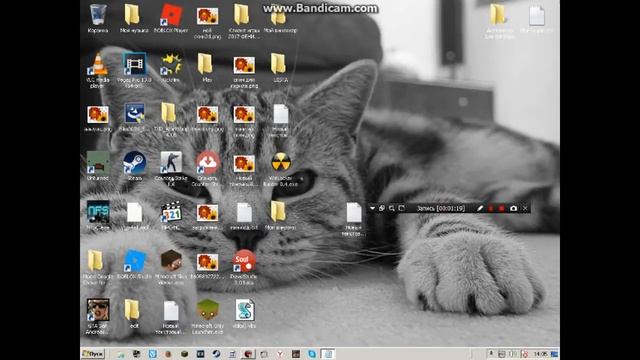Open Yandex browser from the taskbar

tap(280, 354)
